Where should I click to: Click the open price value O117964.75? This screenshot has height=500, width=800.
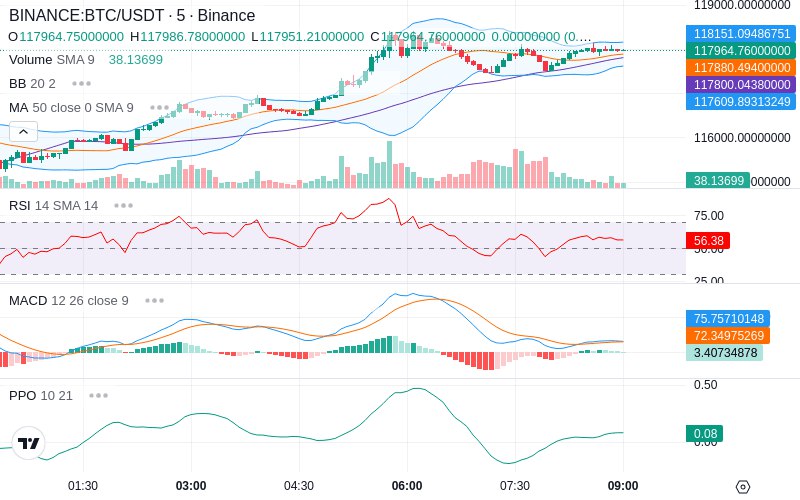tap(66, 37)
